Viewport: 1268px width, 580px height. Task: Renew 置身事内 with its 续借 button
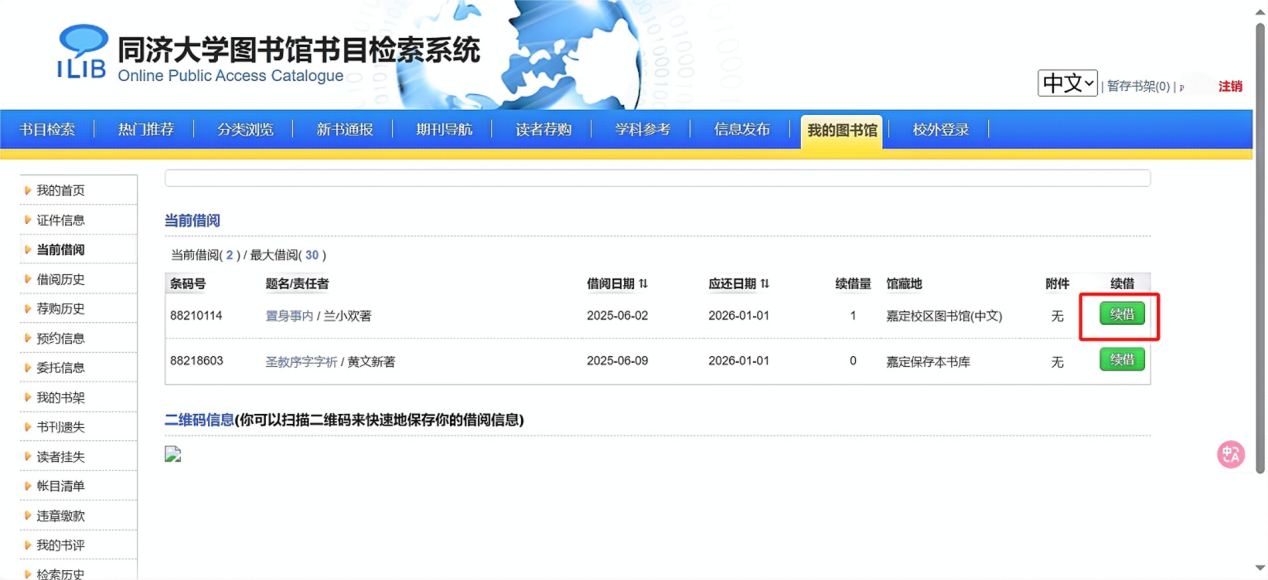(x=1122, y=314)
